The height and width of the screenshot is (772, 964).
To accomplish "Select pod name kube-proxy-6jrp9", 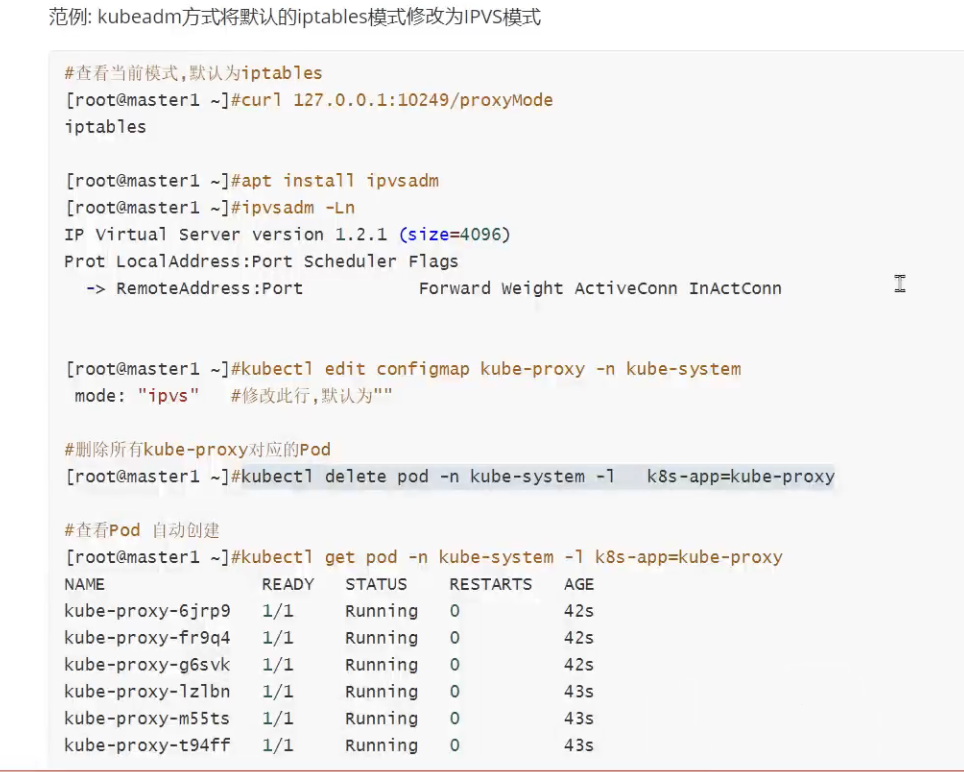I will click(147, 611).
